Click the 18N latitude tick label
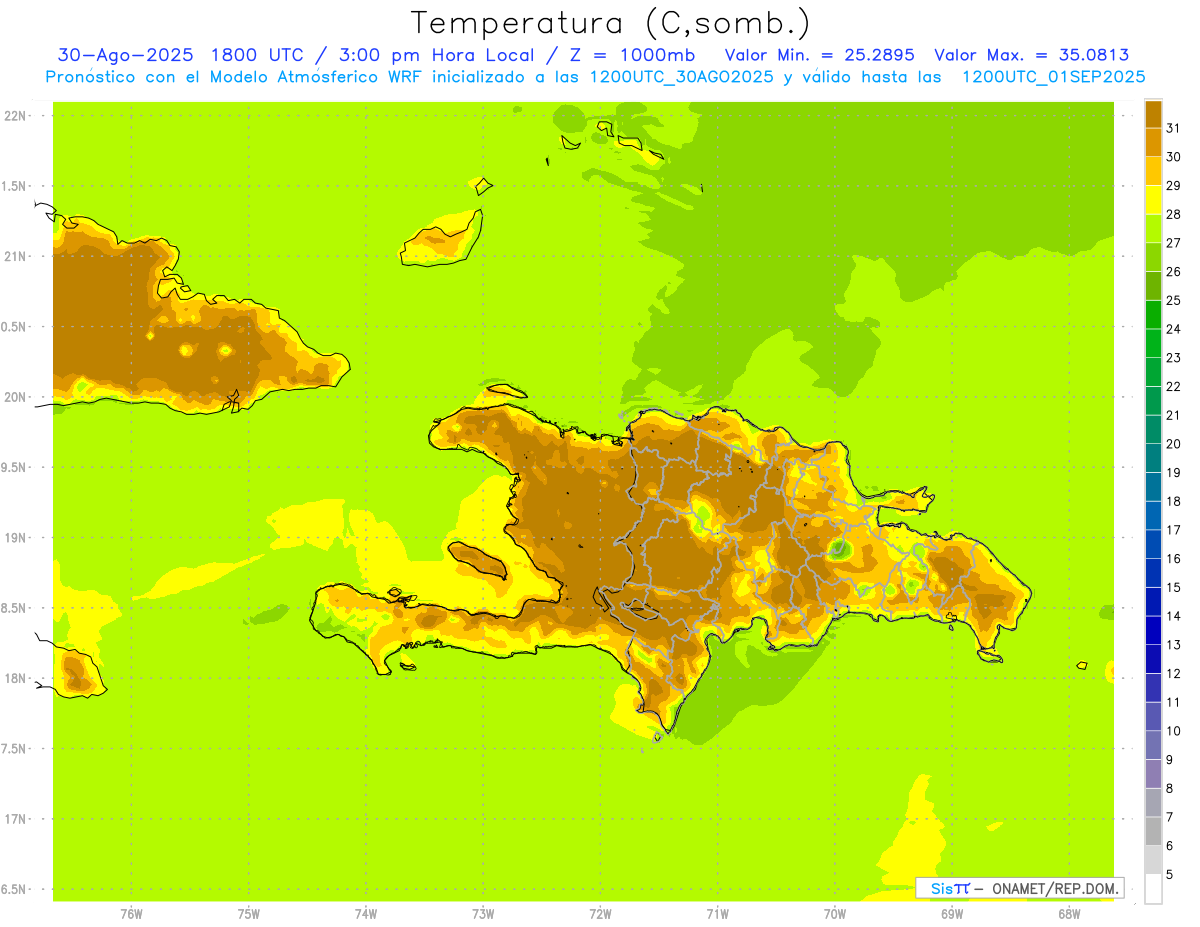 tap(17, 678)
